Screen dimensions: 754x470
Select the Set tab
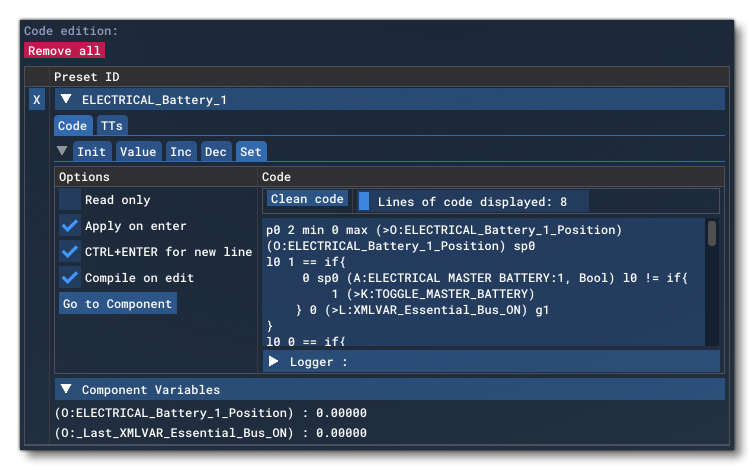click(x=251, y=152)
